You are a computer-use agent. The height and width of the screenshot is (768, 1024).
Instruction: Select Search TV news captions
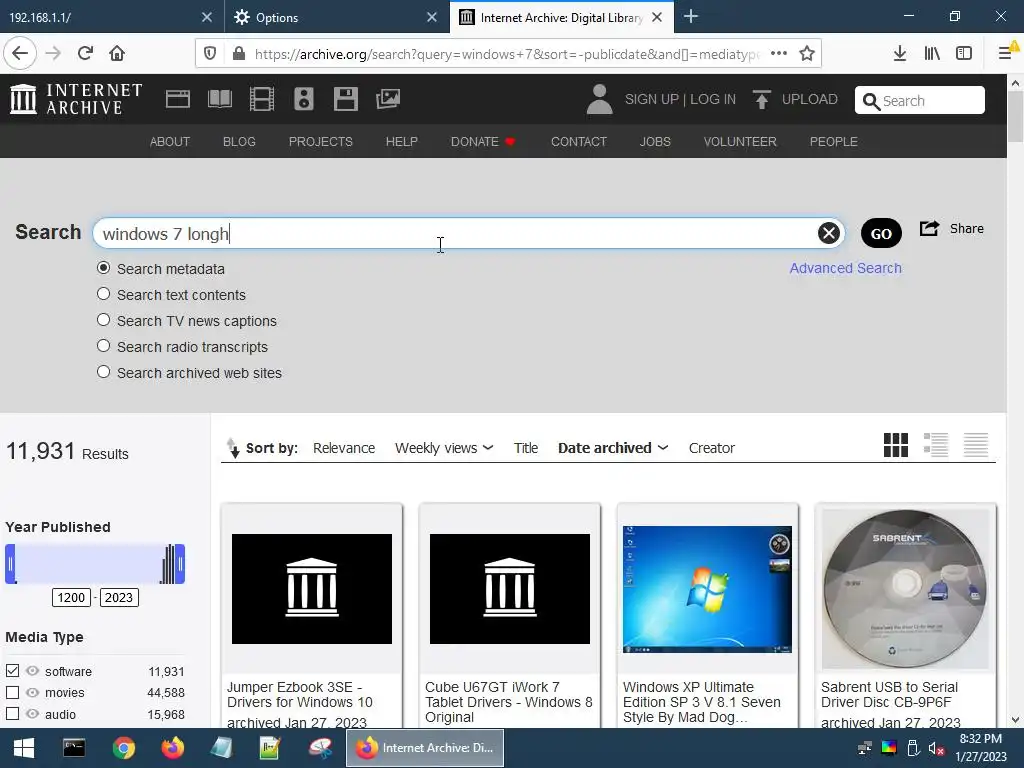[x=103, y=320]
